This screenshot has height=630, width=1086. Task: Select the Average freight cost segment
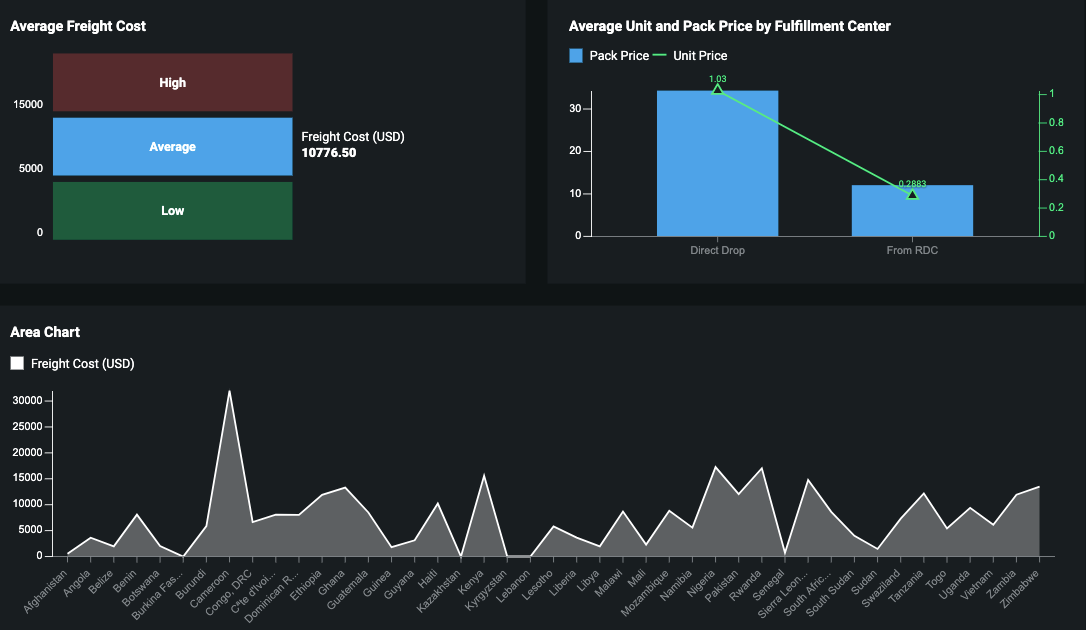172,147
